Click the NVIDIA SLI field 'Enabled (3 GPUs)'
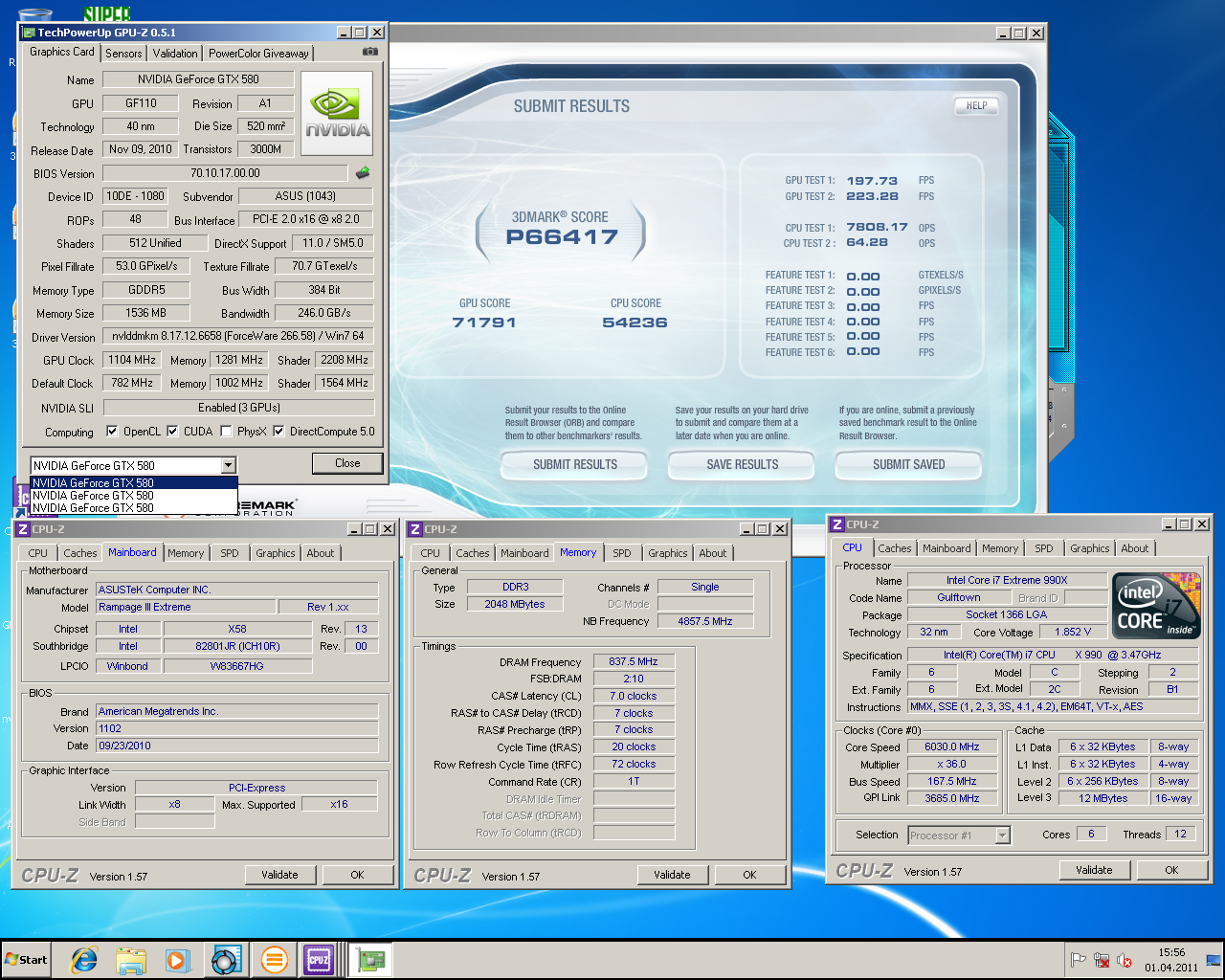 pos(238,408)
